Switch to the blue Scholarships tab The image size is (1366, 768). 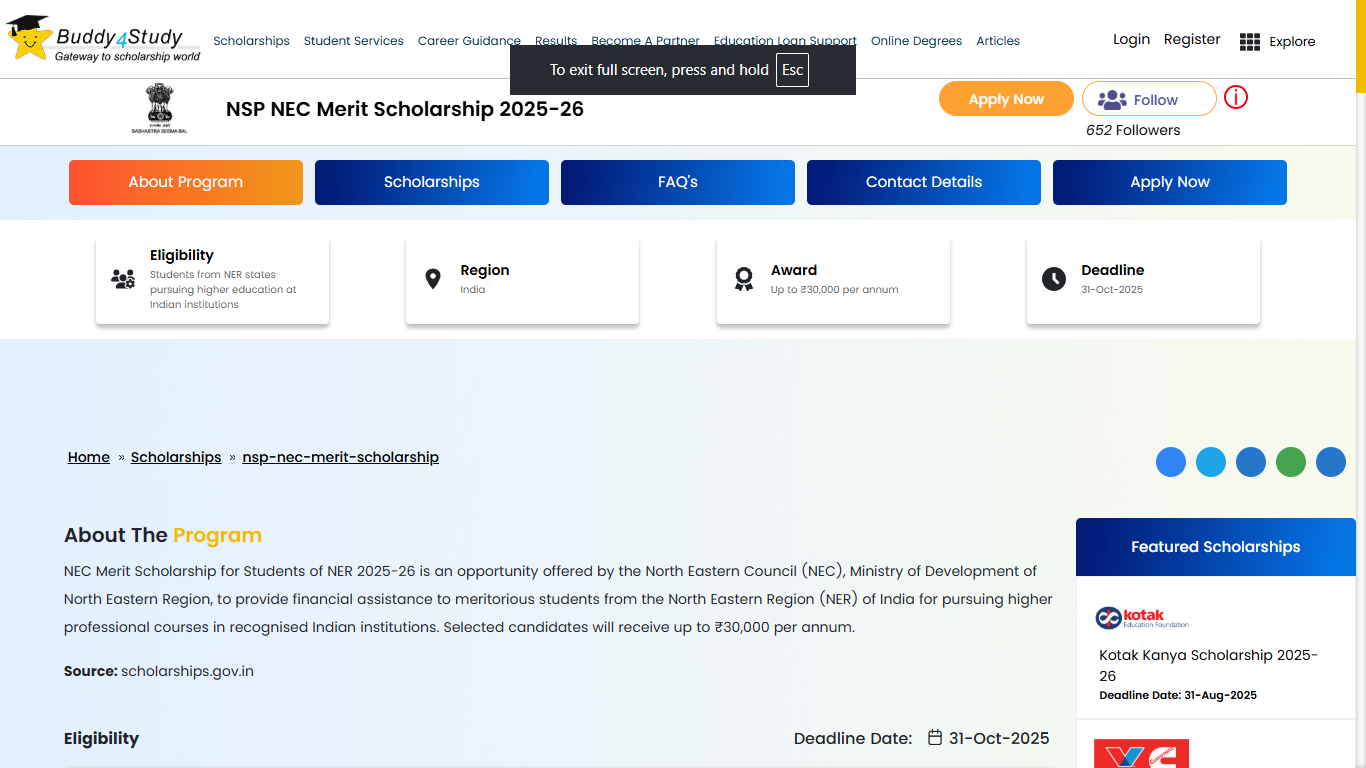[x=432, y=182]
